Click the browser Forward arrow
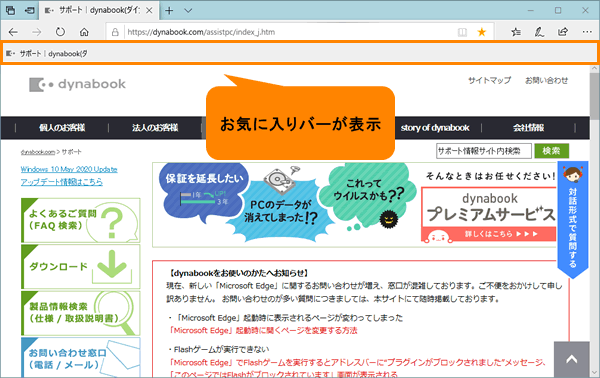 (x=37, y=32)
